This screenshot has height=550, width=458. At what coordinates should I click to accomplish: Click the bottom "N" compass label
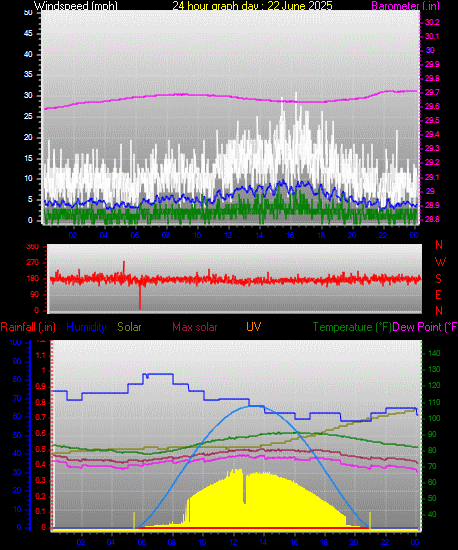pyautogui.click(x=439, y=310)
